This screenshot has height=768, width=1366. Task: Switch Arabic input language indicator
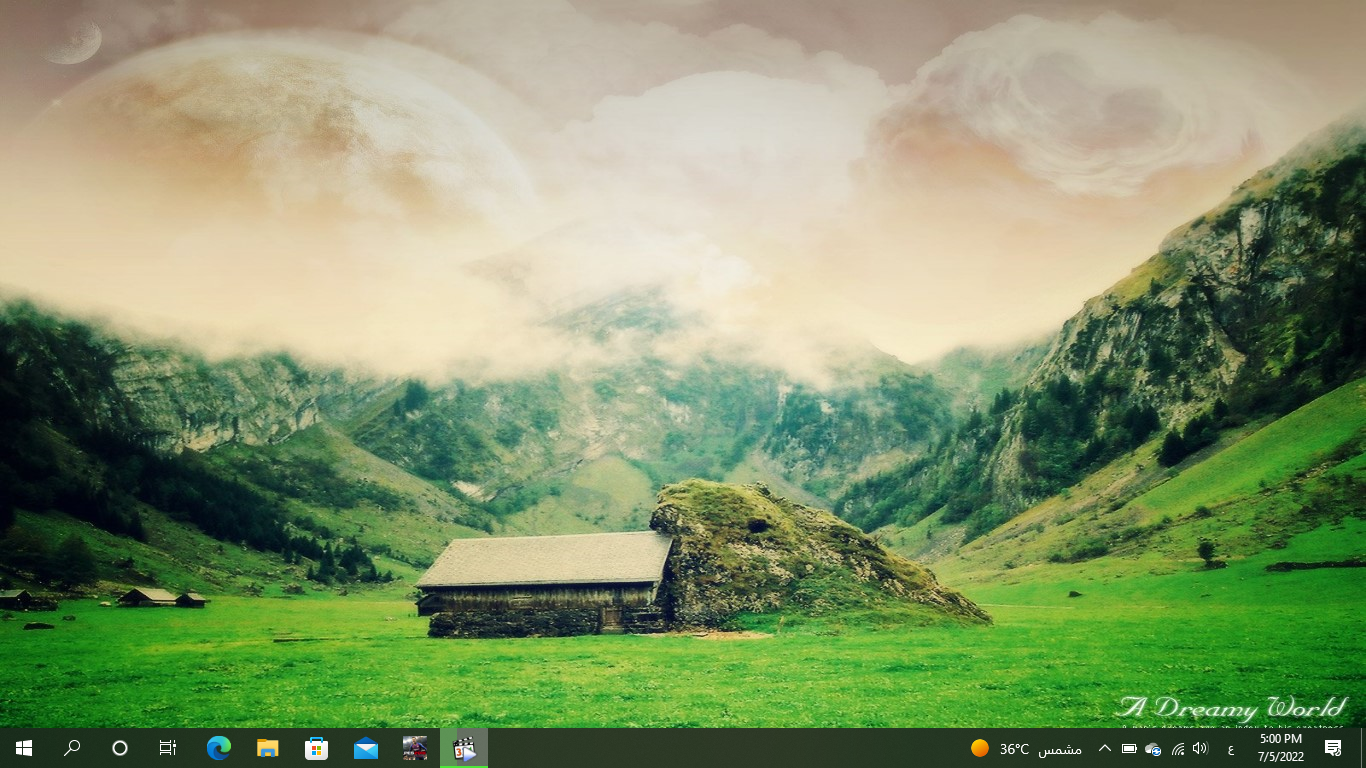pyautogui.click(x=1230, y=749)
